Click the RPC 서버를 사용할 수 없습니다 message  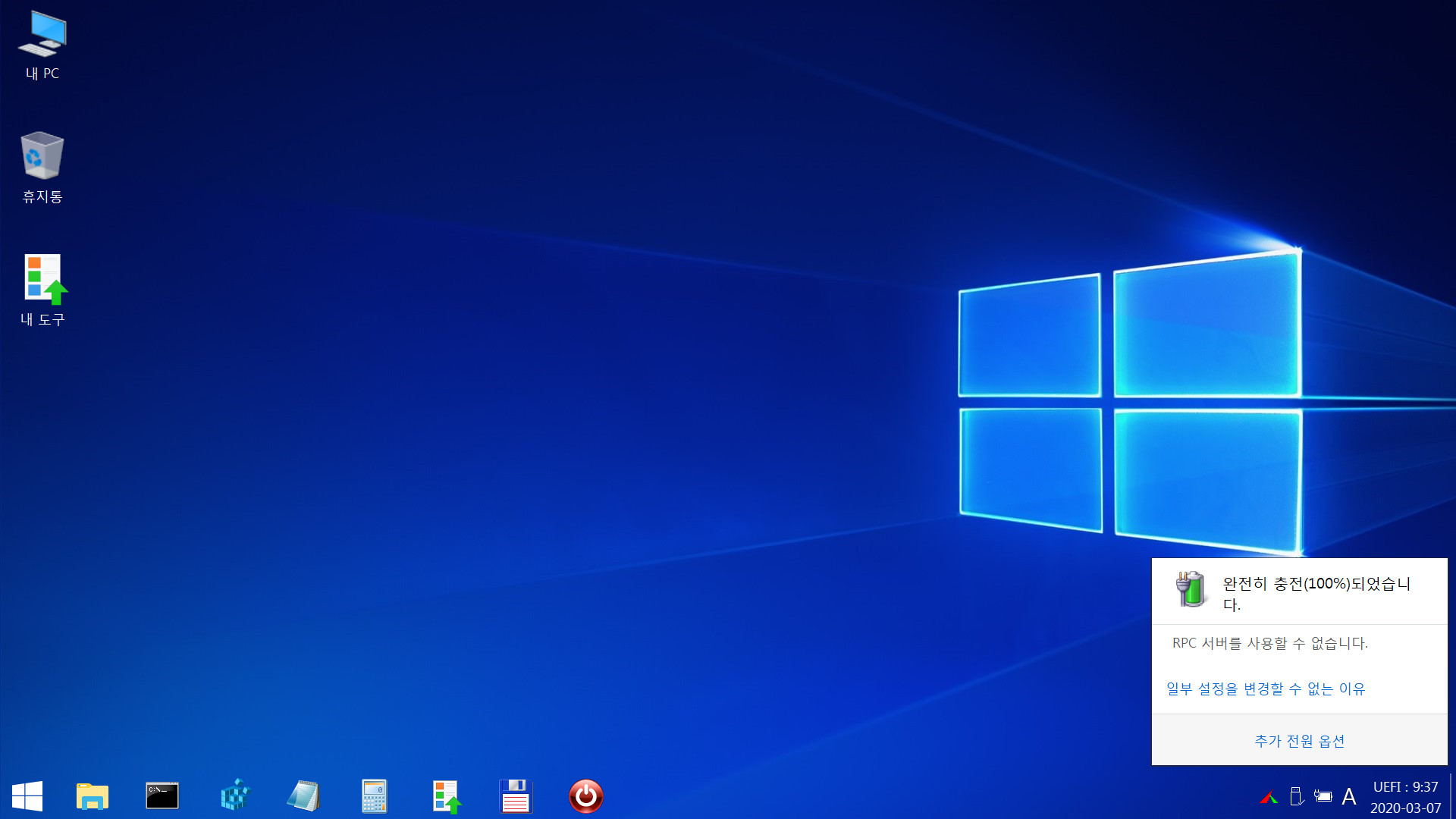pyautogui.click(x=1270, y=643)
